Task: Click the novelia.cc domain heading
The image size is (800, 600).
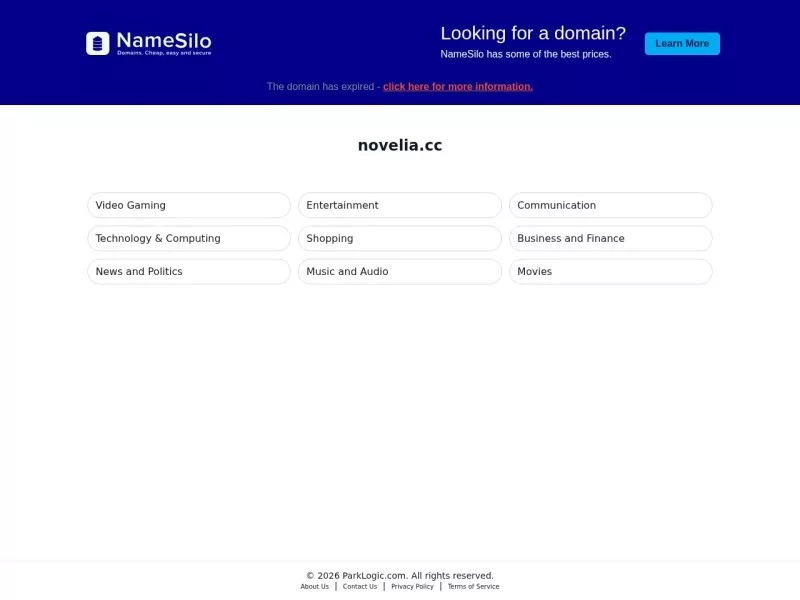Action: point(400,145)
